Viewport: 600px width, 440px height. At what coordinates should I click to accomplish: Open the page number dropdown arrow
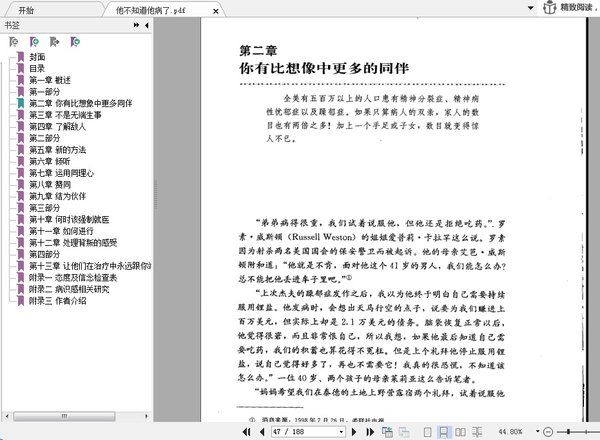pos(341,432)
